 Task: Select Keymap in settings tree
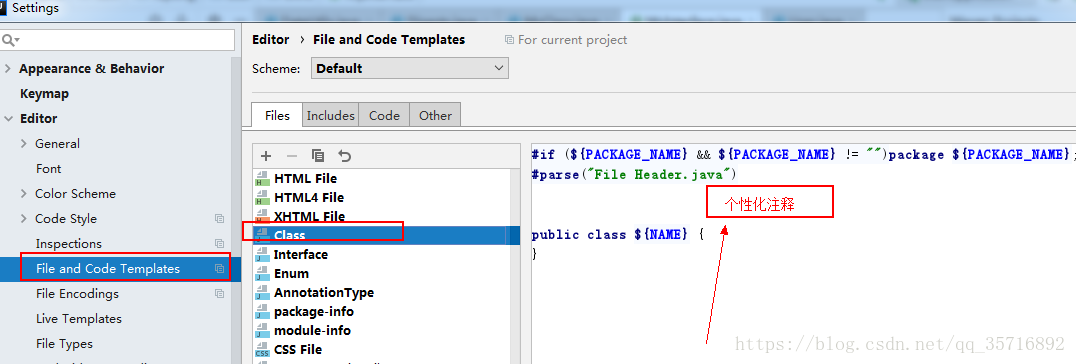tap(44, 93)
